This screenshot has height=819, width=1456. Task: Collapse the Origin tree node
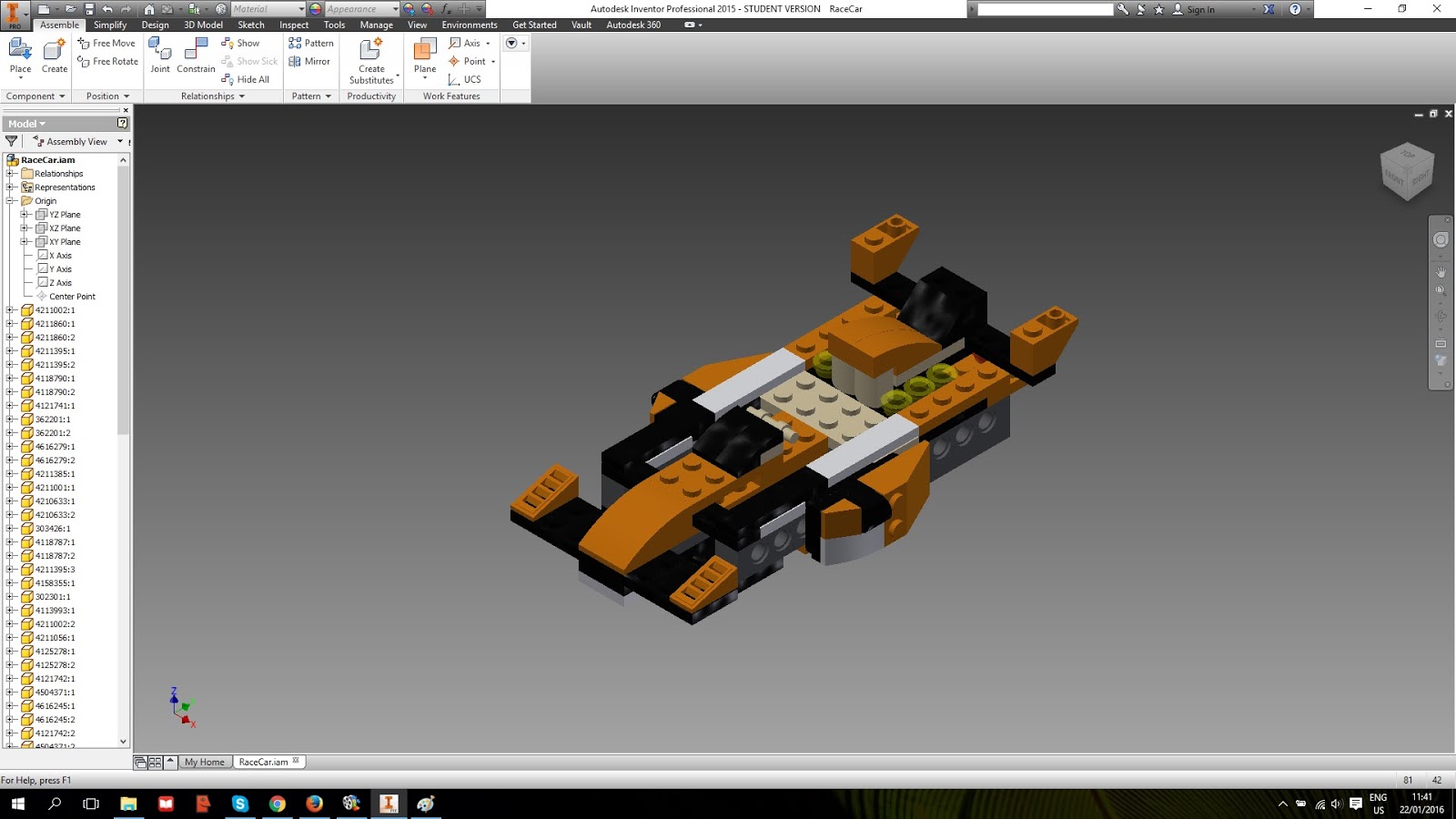coord(10,200)
